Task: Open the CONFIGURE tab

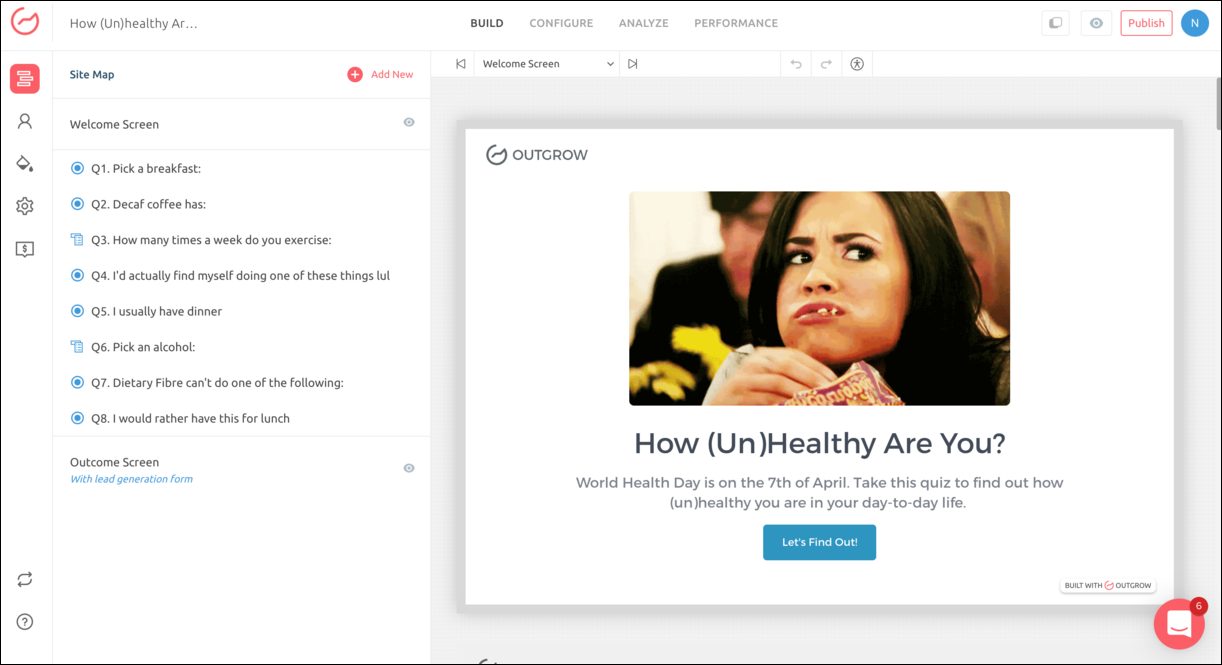Action: click(561, 22)
